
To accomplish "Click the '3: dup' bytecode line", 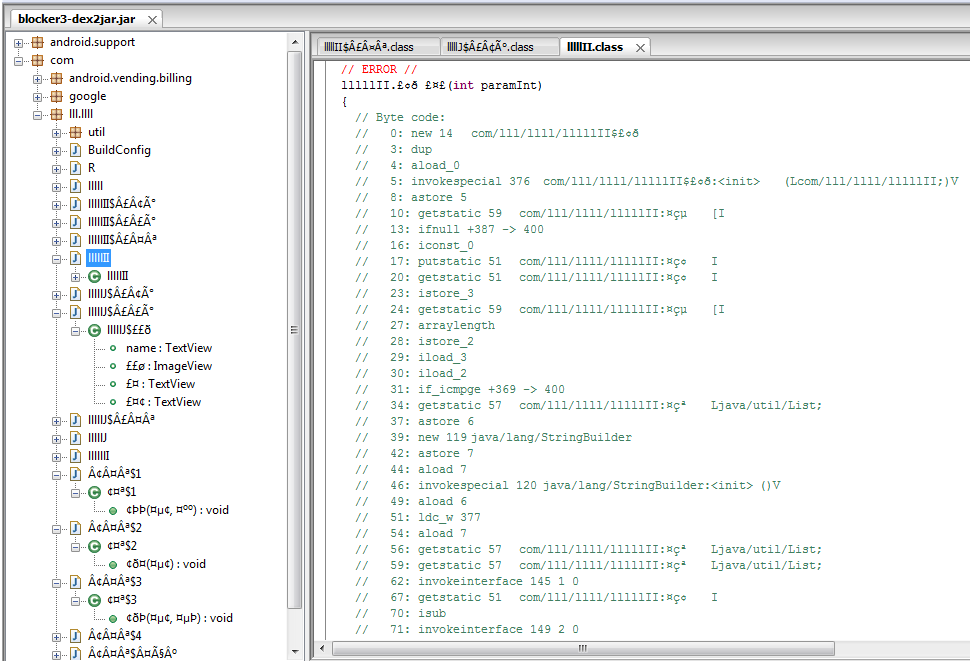I will click(393, 149).
